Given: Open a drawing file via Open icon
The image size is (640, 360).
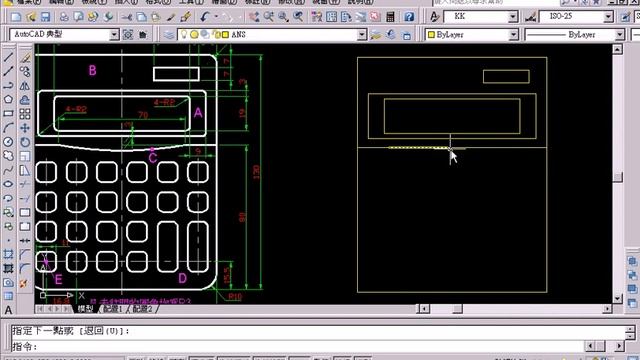Looking at the screenshot, I should (x=31, y=17).
